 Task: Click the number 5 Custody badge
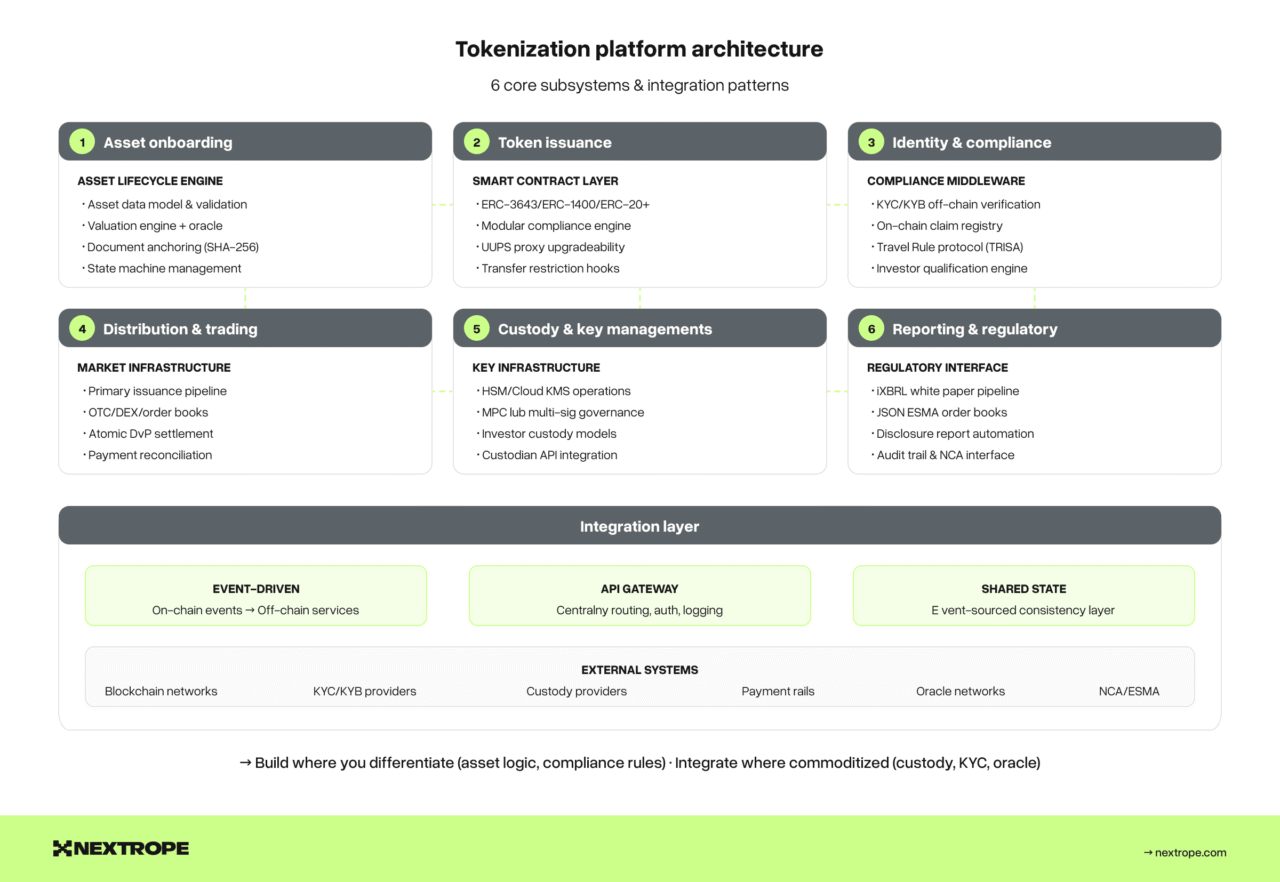click(x=476, y=329)
